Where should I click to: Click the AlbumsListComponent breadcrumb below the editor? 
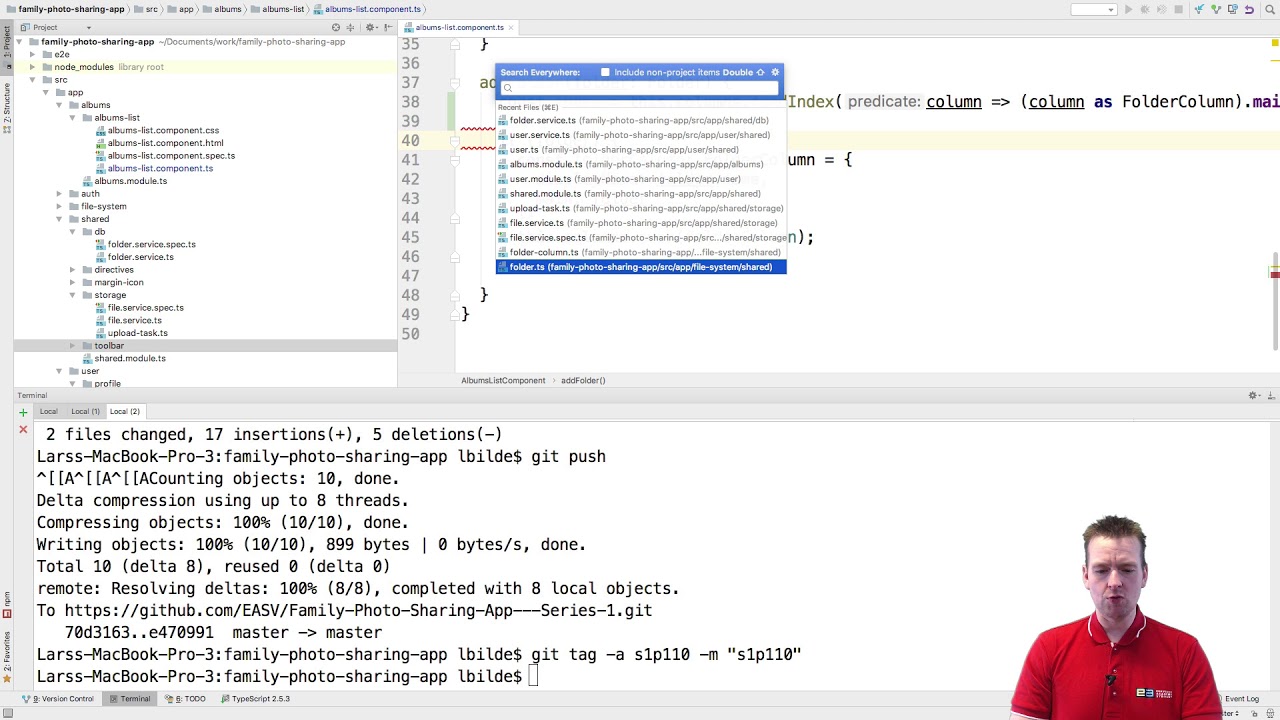click(x=503, y=380)
